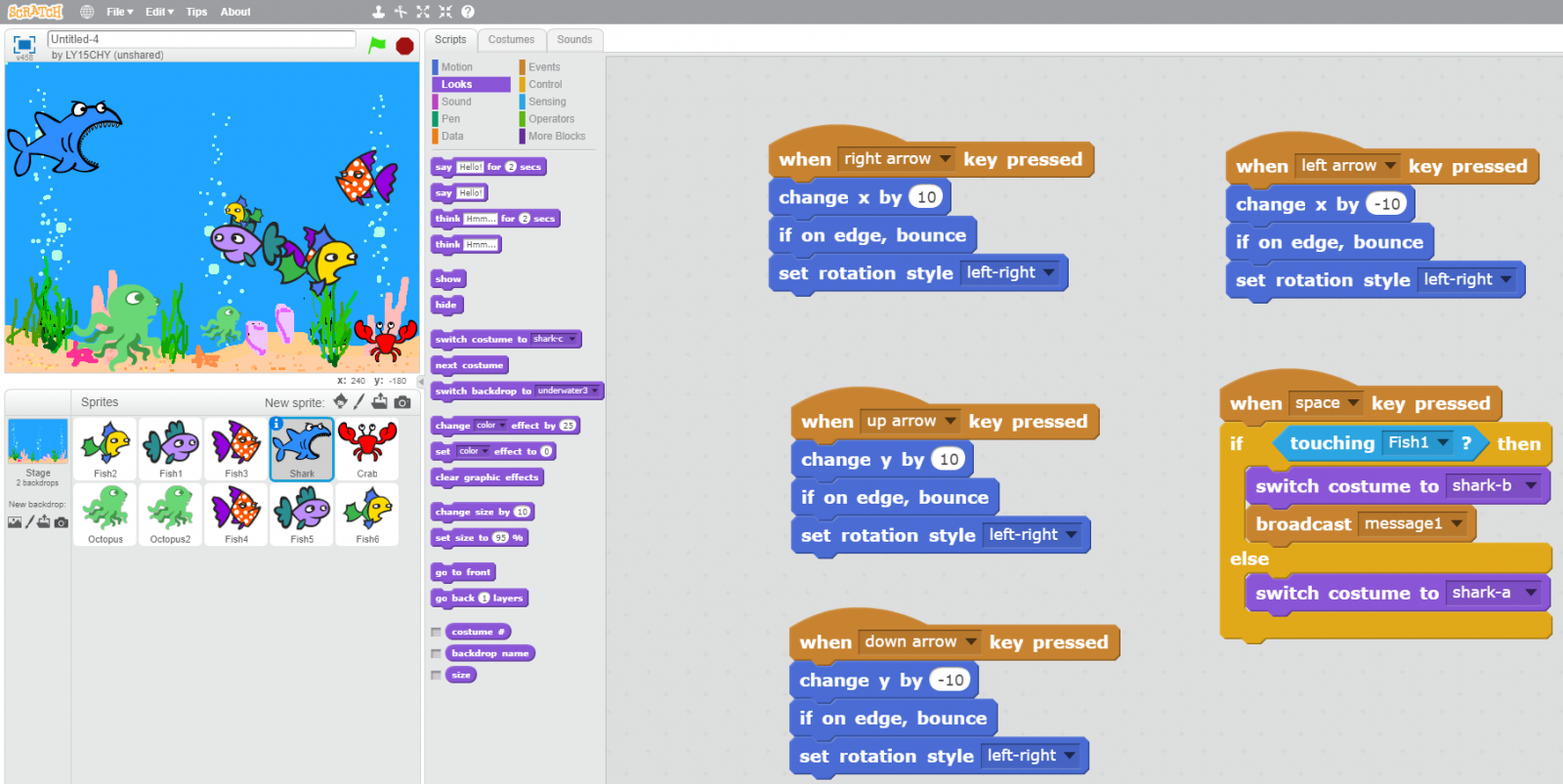Open the language globe menu
Image resolution: width=1563 pixels, height=784 pixels.
[87, 12]
